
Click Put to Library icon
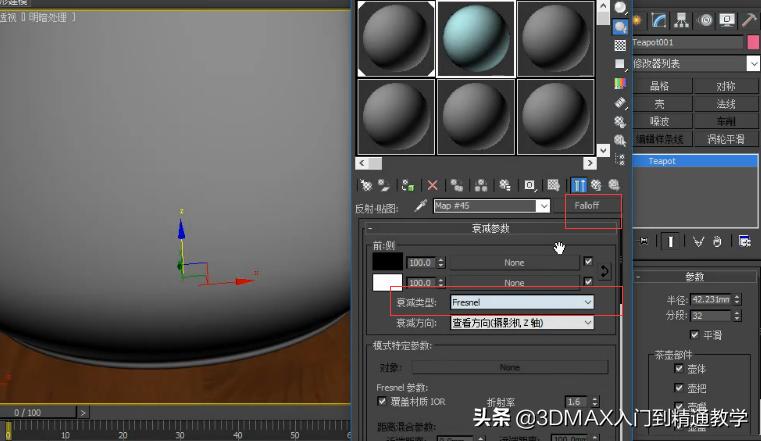pyautogui.click(x=505, y=185)
